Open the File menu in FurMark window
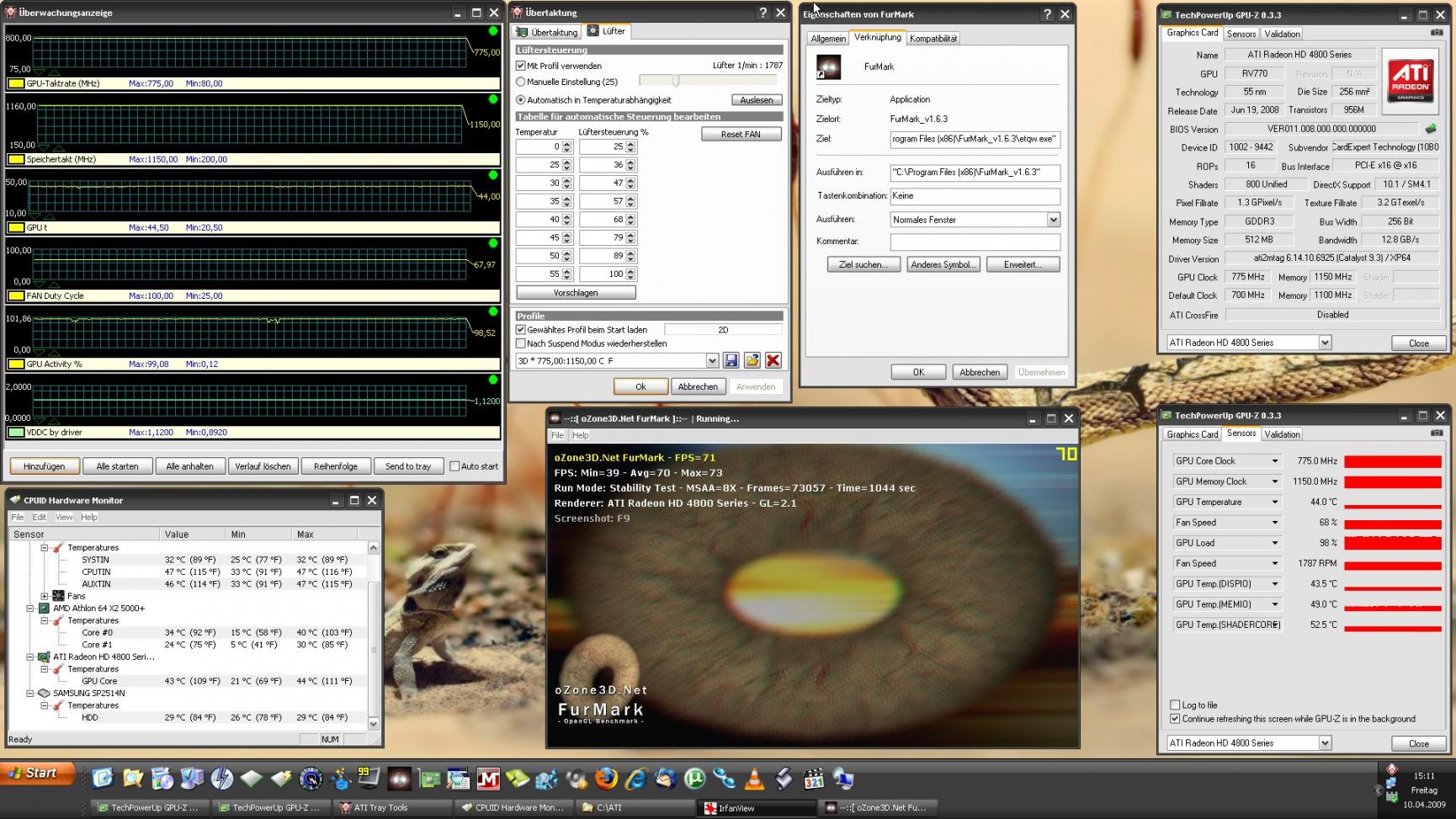The image size is (1456, 819). pyautogui.click(x=557, y=435)
